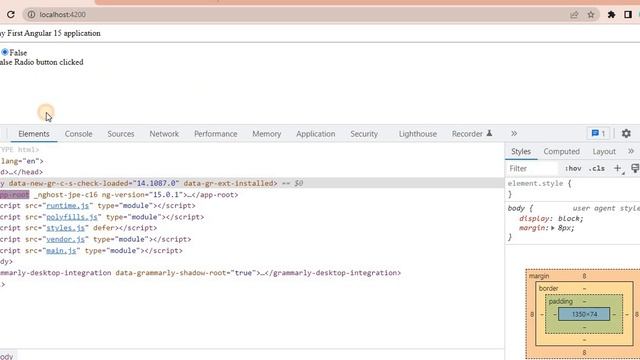Open the Sources tab

(x=121, y=134)
